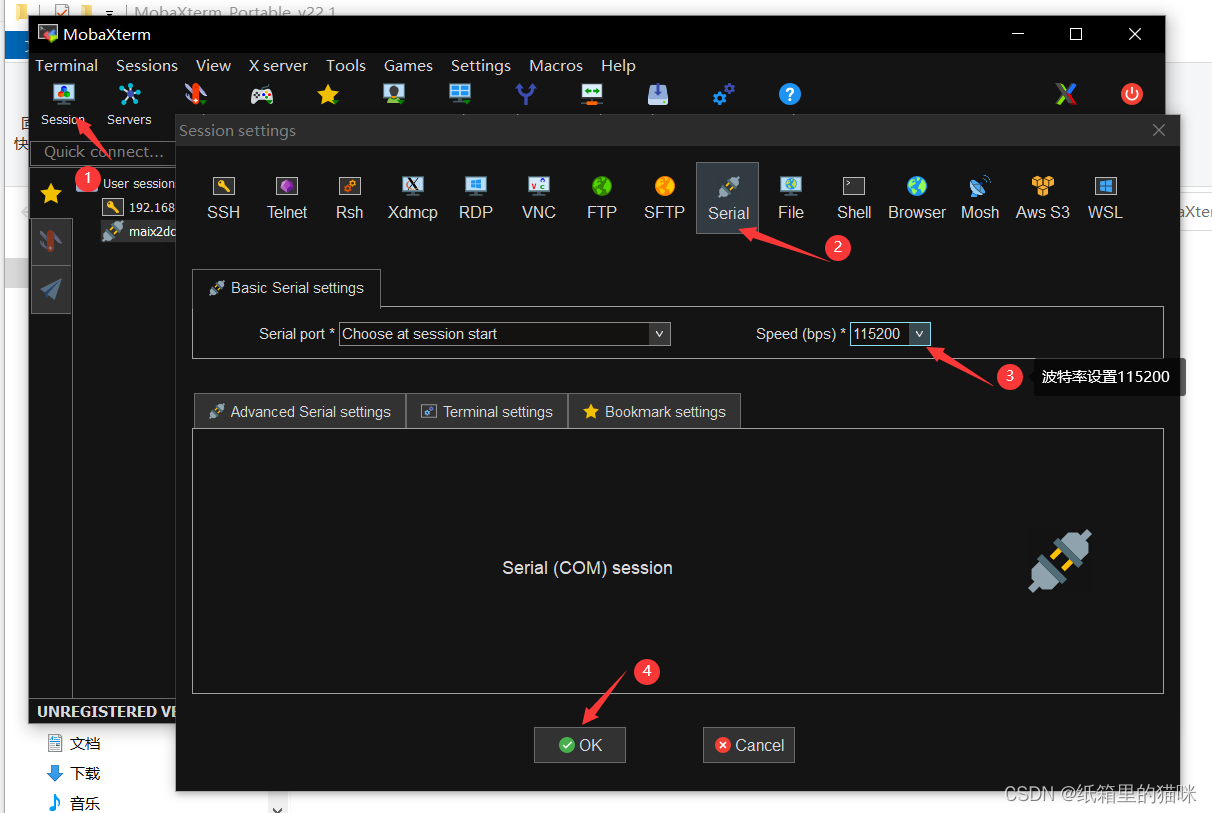The width and height of the screenshot is (1212, 813).
Task: Open the Bookmark settings tab
Action: tap(654, 411)
